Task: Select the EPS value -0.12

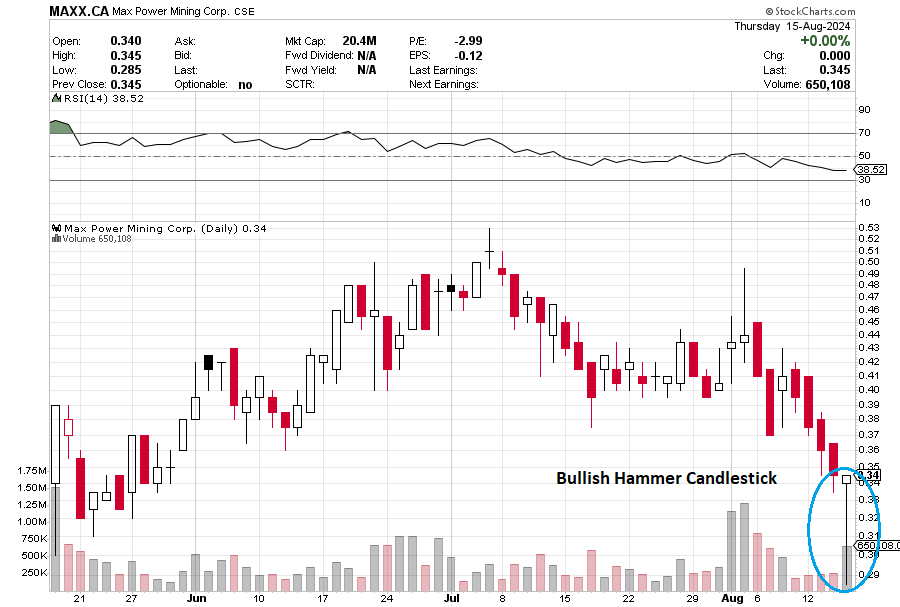Action: [468, 56]
